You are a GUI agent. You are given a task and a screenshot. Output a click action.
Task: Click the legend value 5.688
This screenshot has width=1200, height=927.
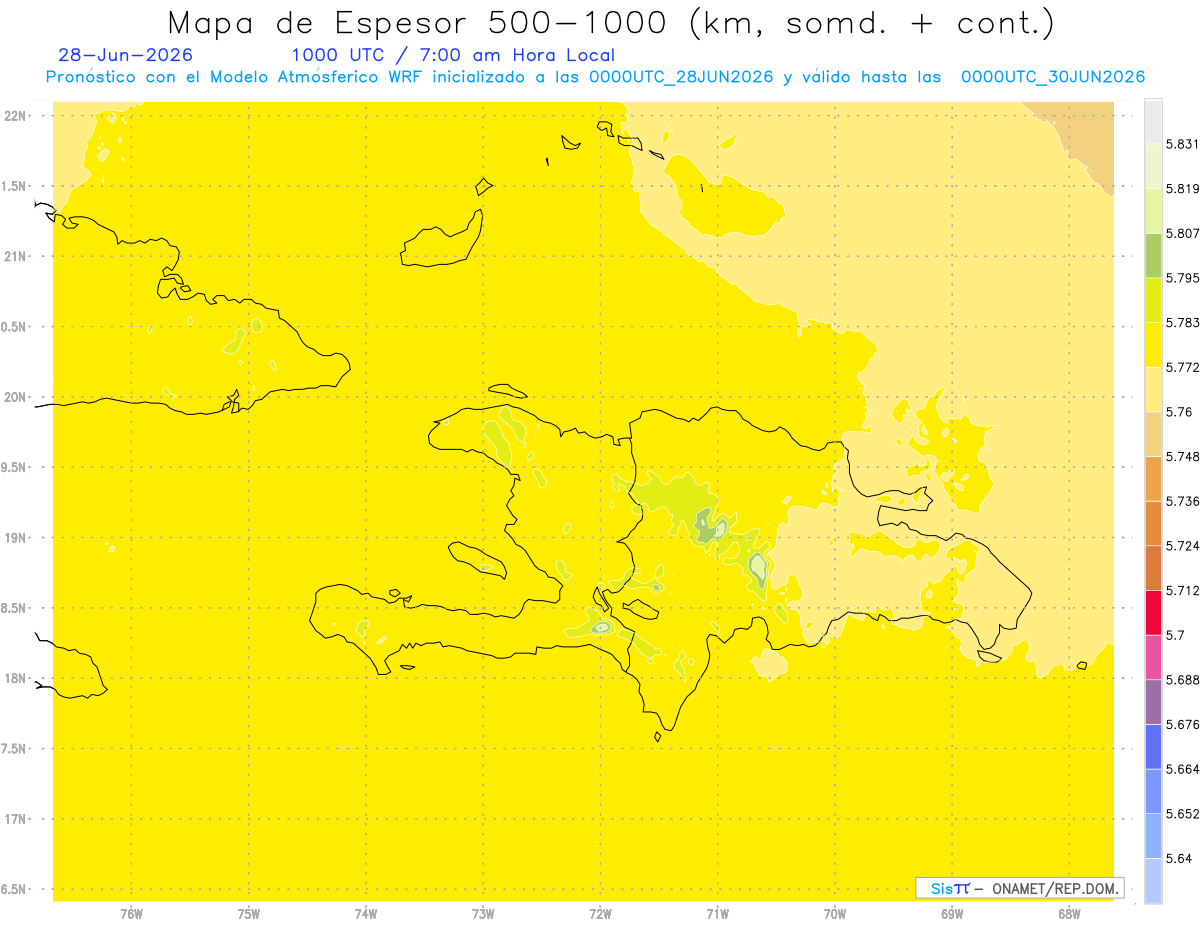point(1183,680)
